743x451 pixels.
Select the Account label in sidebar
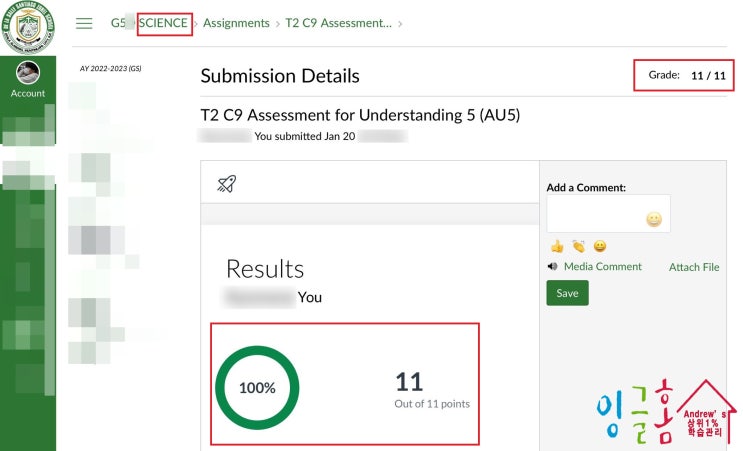click(x=28, y=93)
